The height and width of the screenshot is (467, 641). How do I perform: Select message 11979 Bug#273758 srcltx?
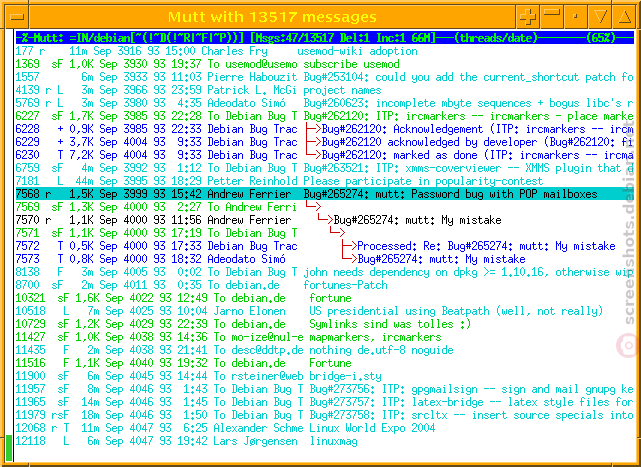pos(325,415)
